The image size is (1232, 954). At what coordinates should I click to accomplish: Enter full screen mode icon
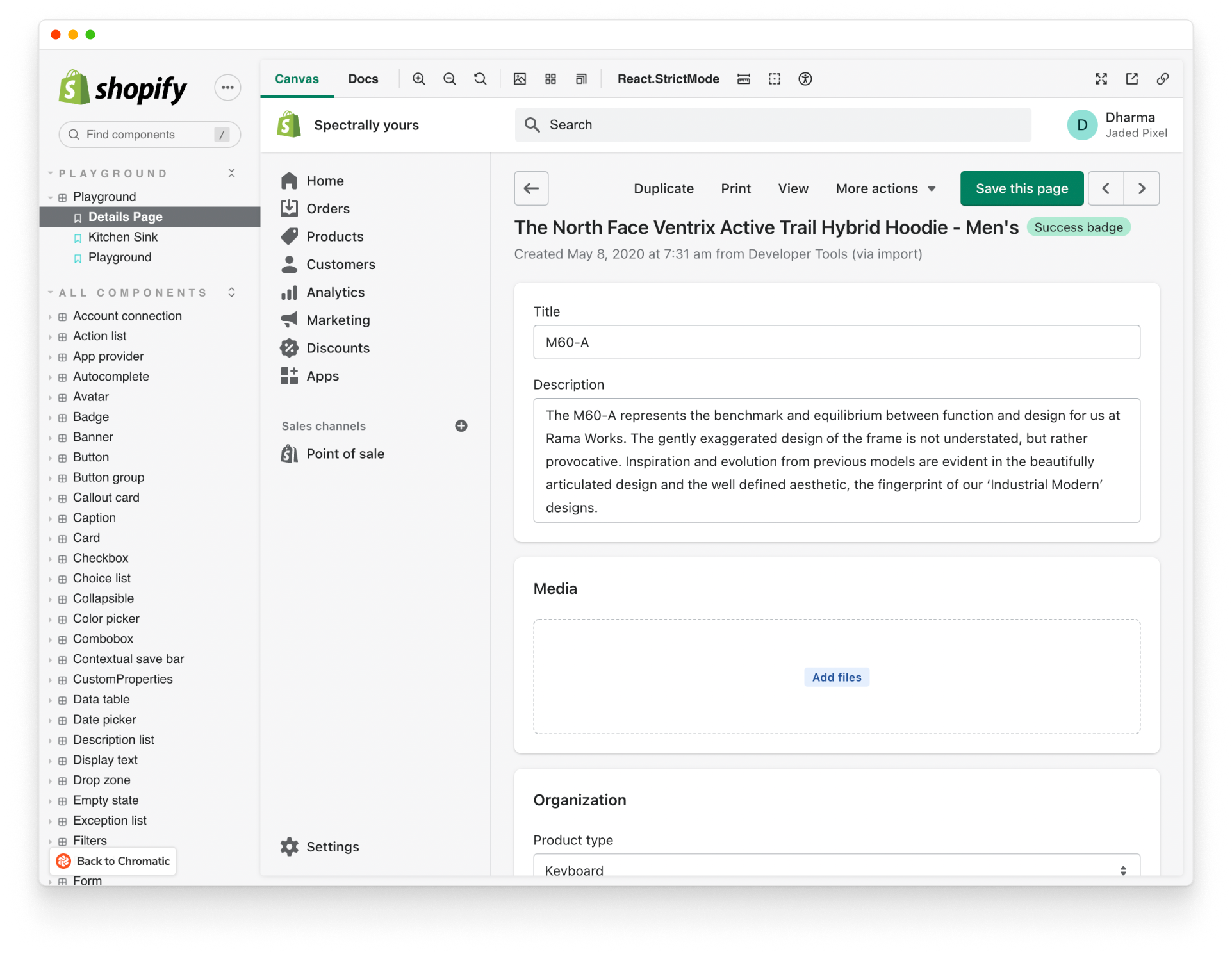(1101, 79)
